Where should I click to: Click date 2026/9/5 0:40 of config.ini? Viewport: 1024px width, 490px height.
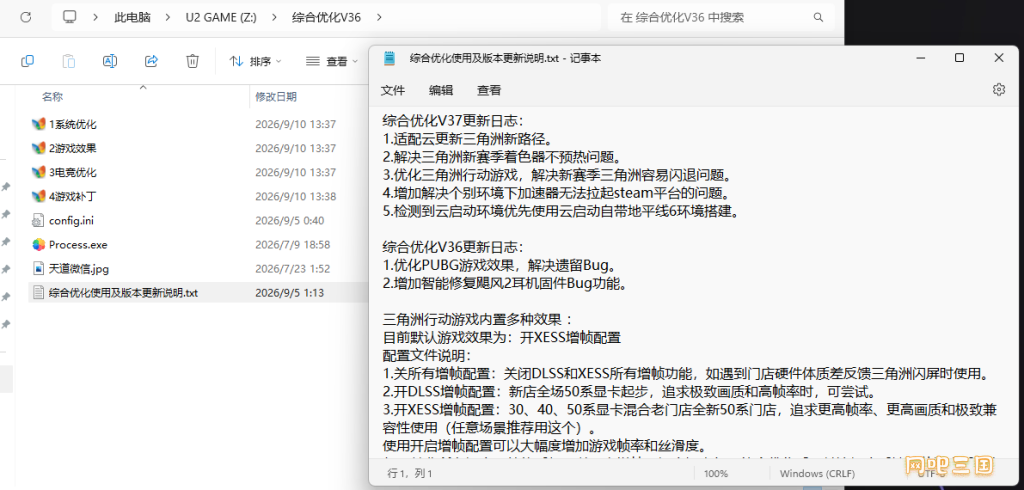(289, 221)
